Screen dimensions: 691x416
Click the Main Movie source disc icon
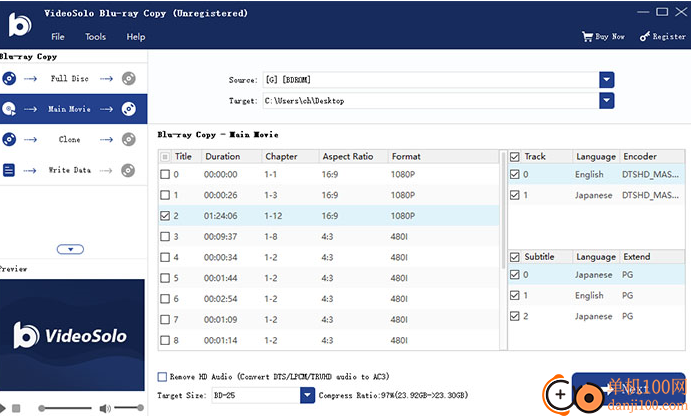[x=9, y=109]
